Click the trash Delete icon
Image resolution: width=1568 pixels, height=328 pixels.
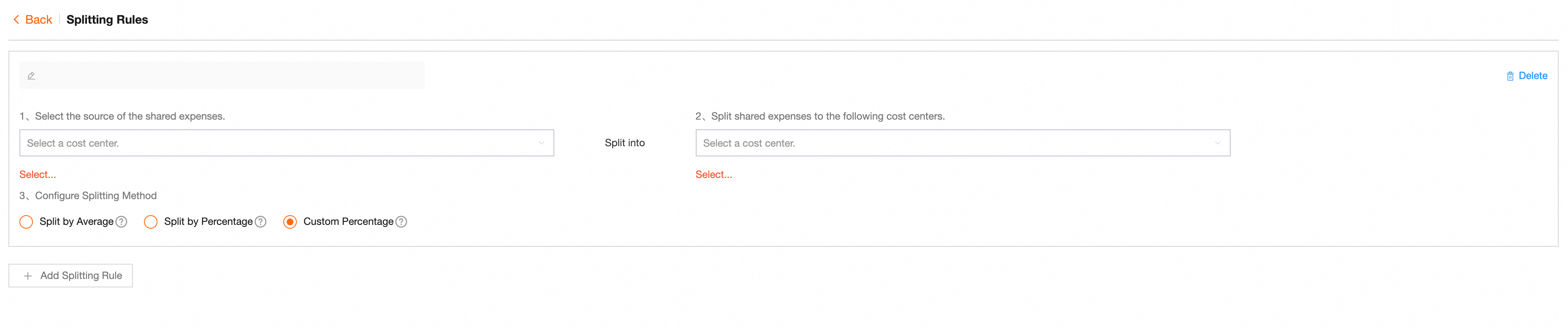click(1510, 76)
